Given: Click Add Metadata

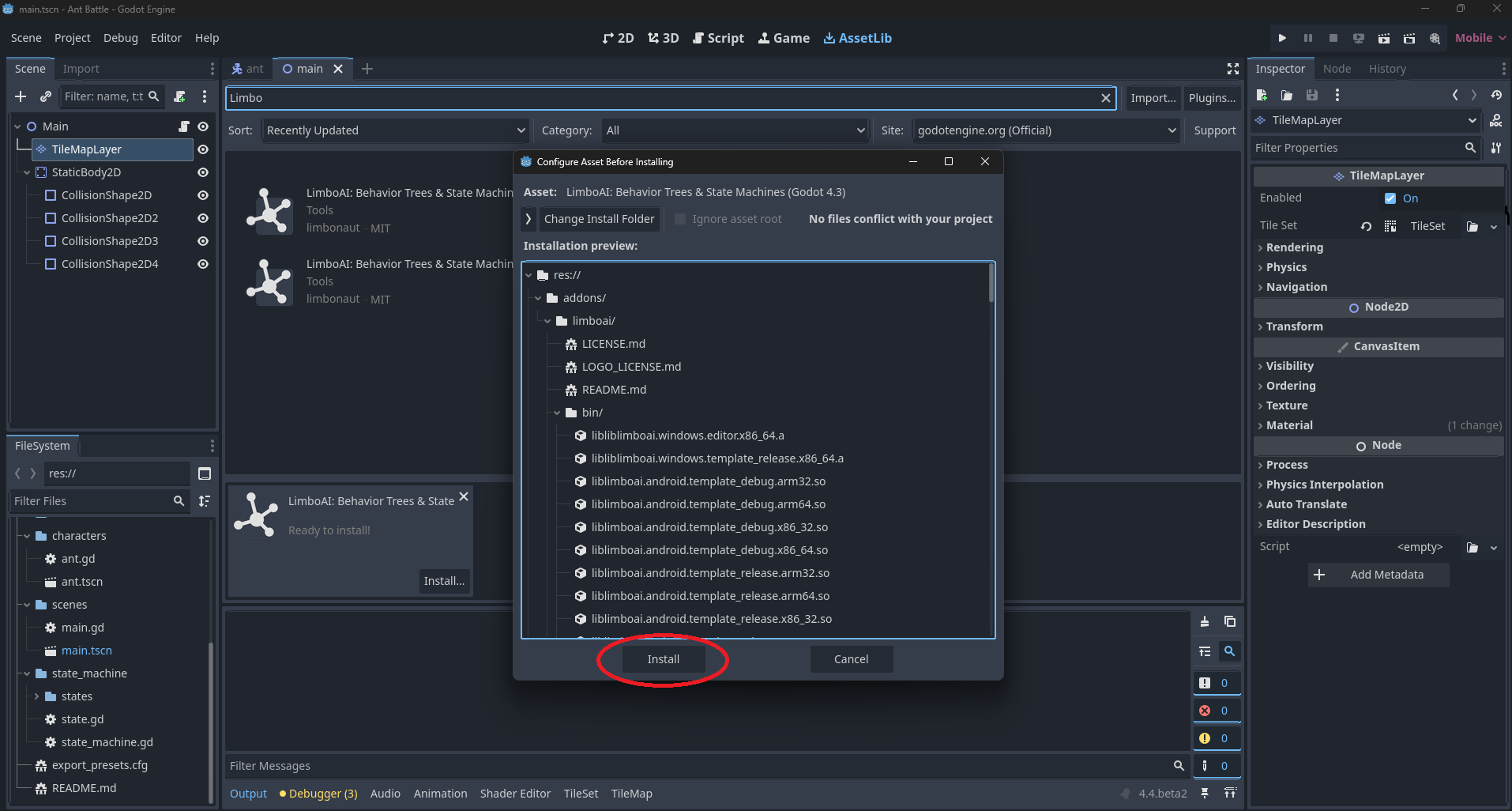Looking at the screenshot, I should pyautogui.click(x=1378, y=575).
